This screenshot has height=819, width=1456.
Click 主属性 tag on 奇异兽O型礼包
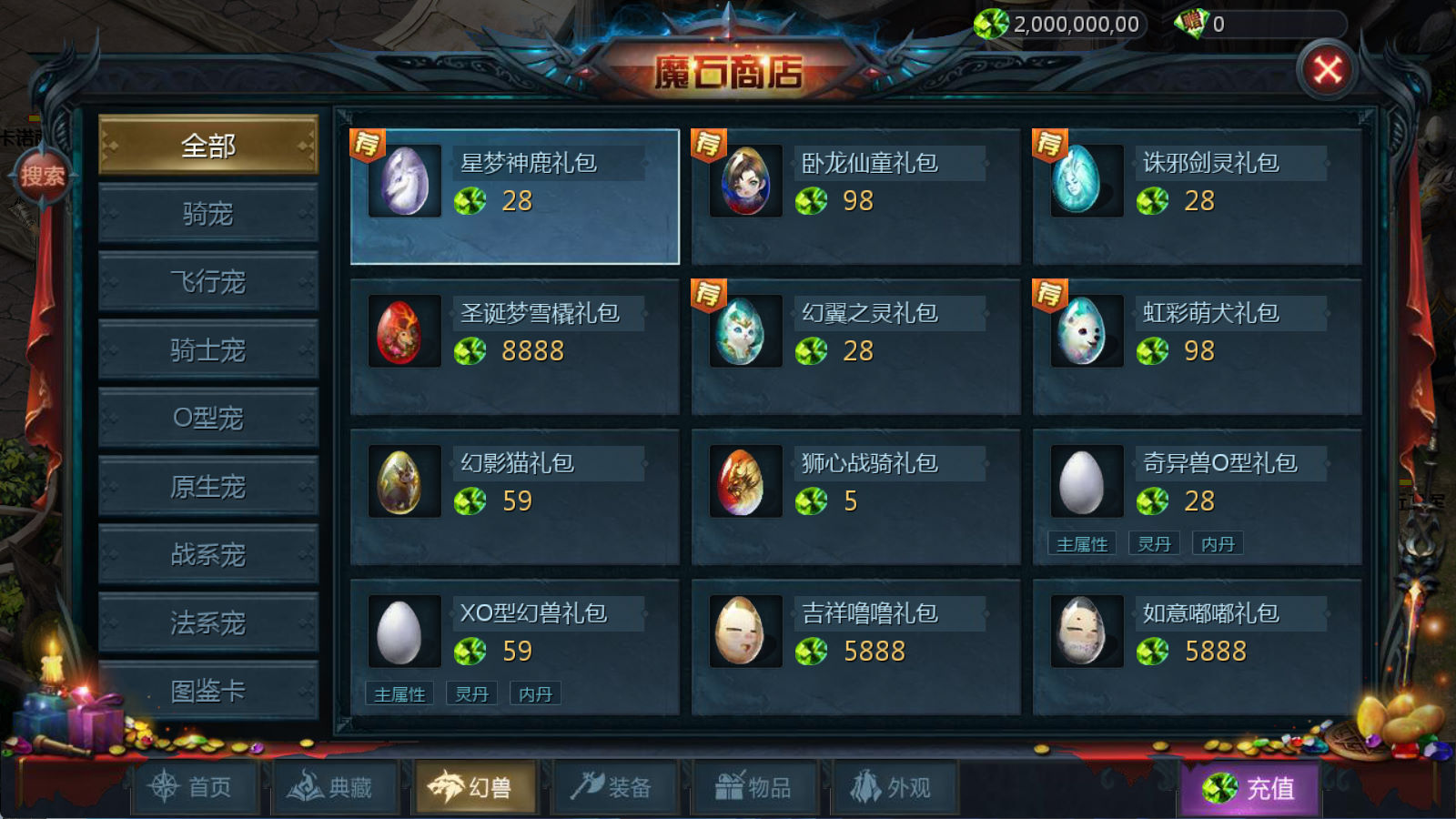[x=1082, y=544]
